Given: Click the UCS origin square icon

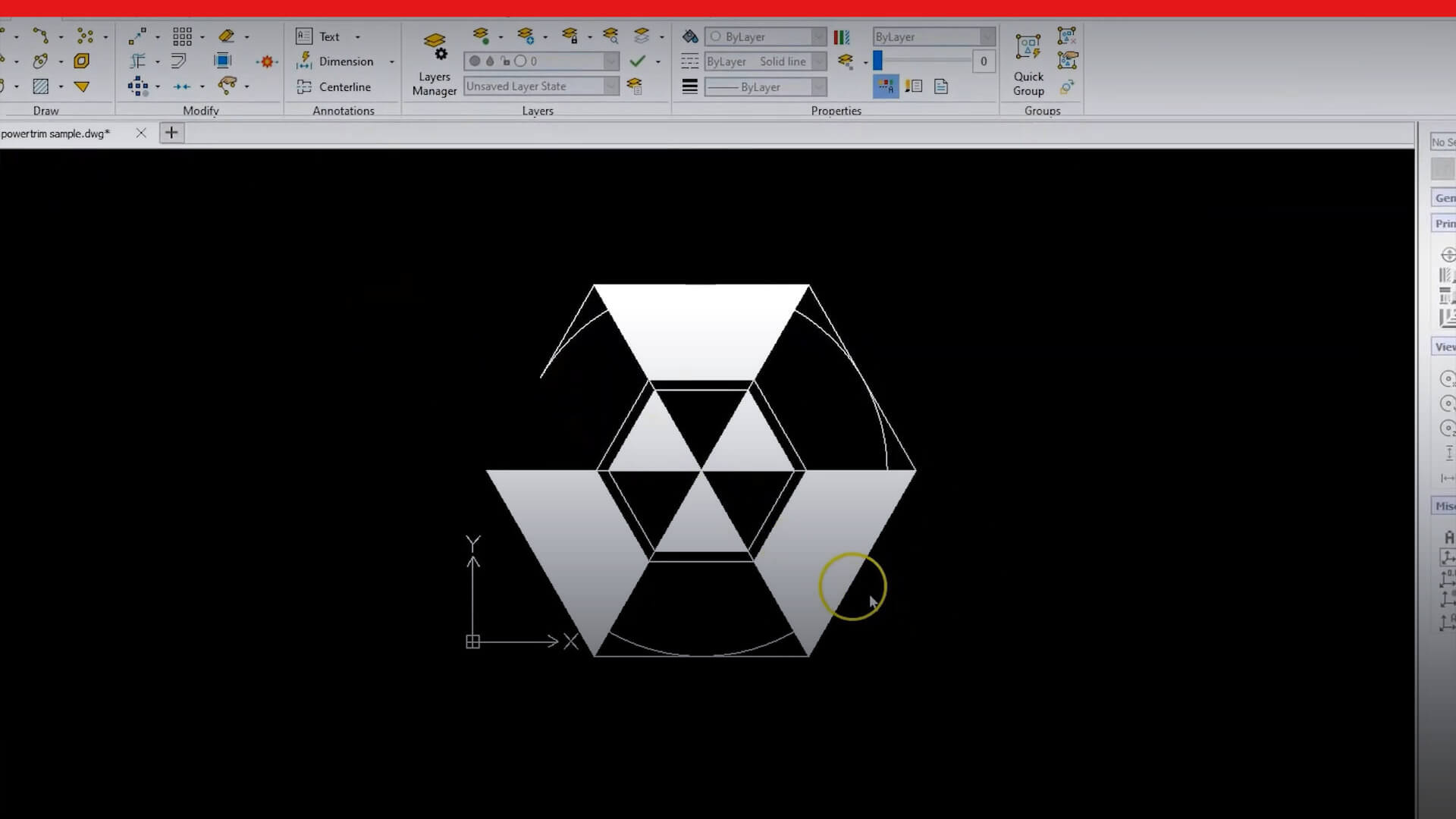Looking at the screenshot, I should (x=472, y=642).
